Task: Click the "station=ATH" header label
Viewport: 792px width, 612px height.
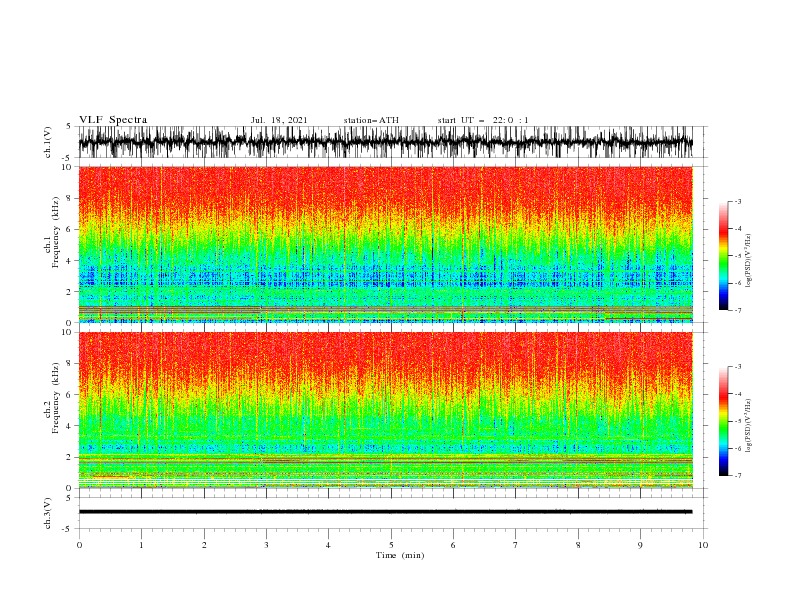Action: tap(371, 120)
